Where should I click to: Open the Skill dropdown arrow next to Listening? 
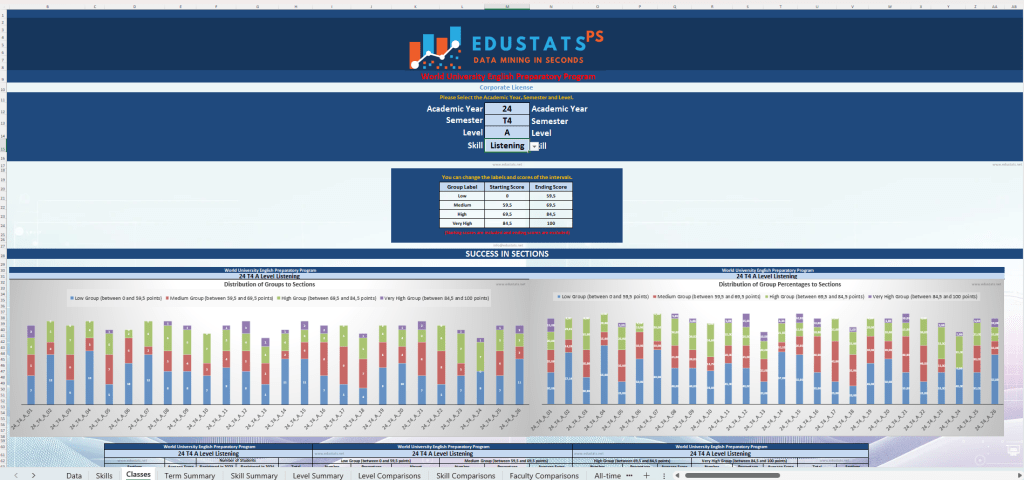coord(534,146)
